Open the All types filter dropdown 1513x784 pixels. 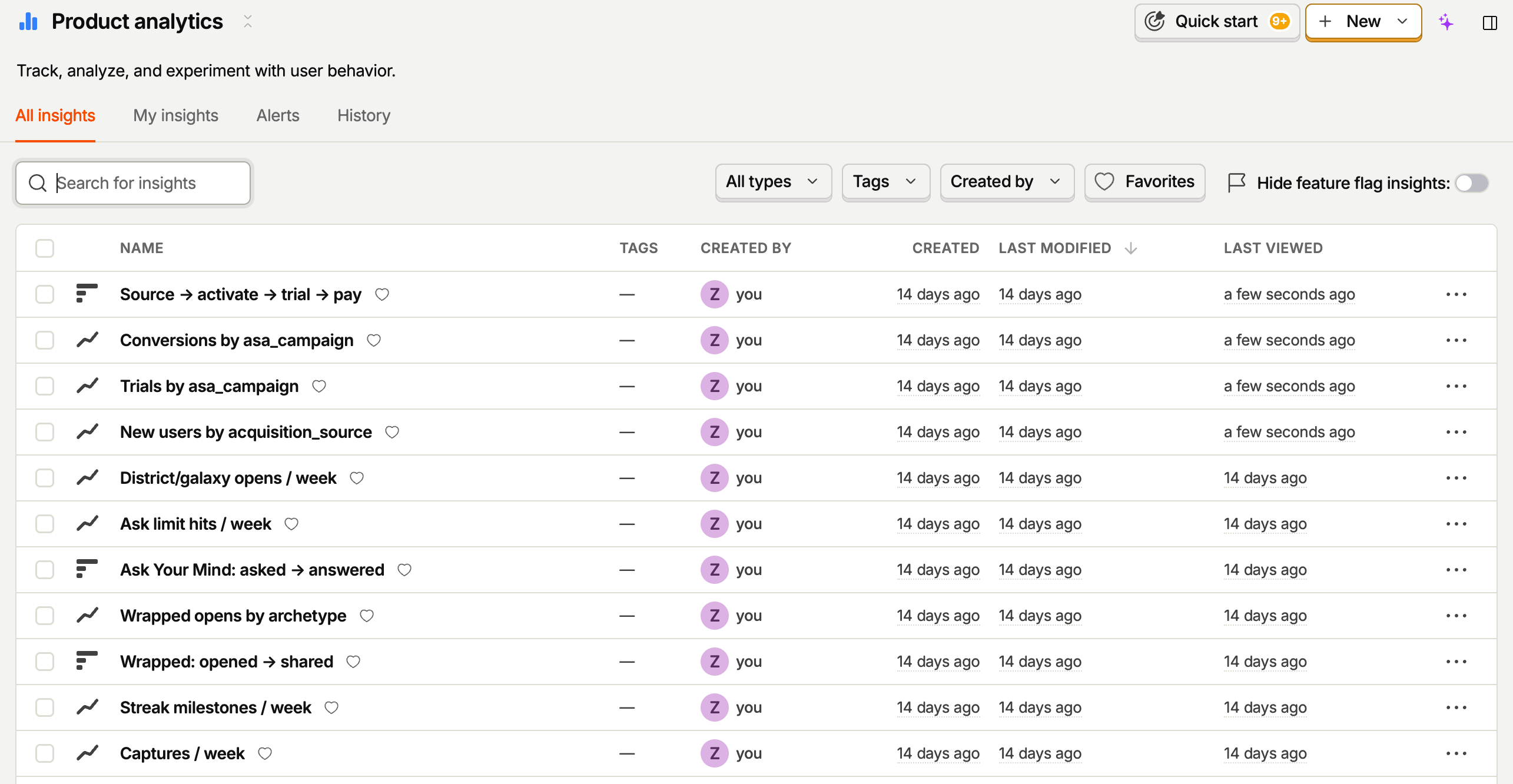[773, 182]
